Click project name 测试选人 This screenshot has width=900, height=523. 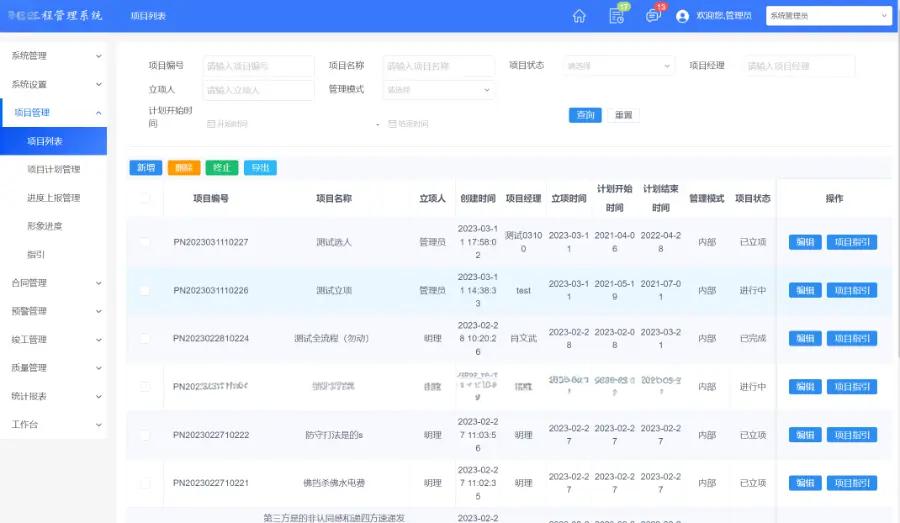click(333, 242)
